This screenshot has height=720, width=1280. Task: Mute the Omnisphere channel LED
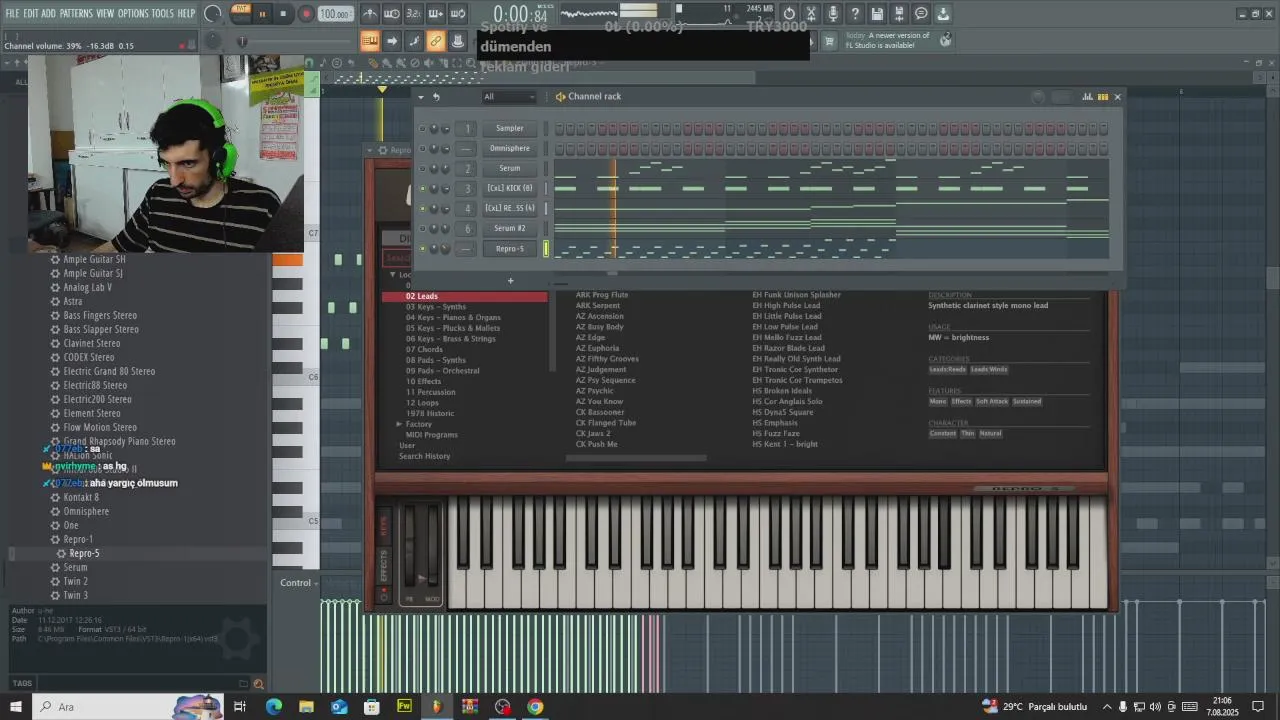point(422,149)
